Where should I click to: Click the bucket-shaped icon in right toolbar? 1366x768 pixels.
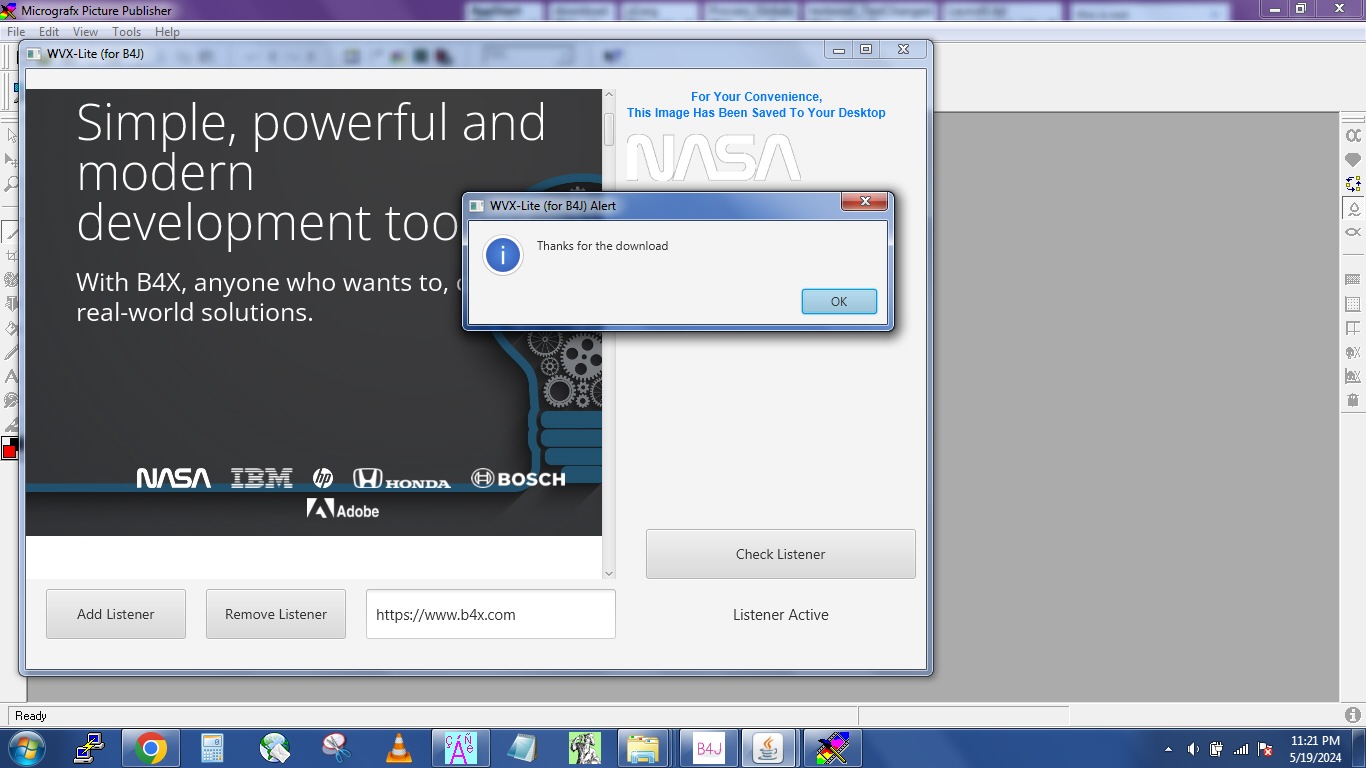(x=1353, y=400)
